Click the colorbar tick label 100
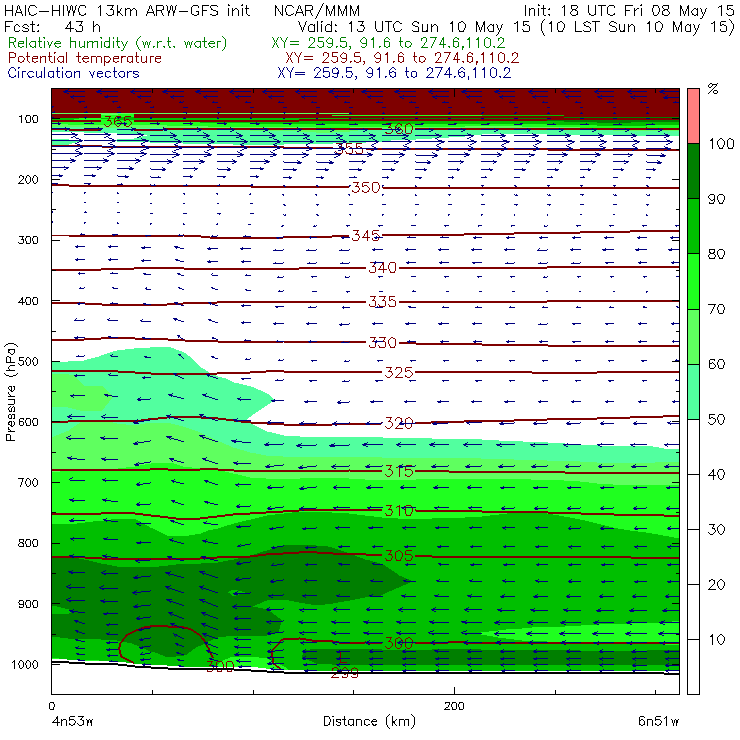Screen dimensions: 740x740 tap(721, 143)
